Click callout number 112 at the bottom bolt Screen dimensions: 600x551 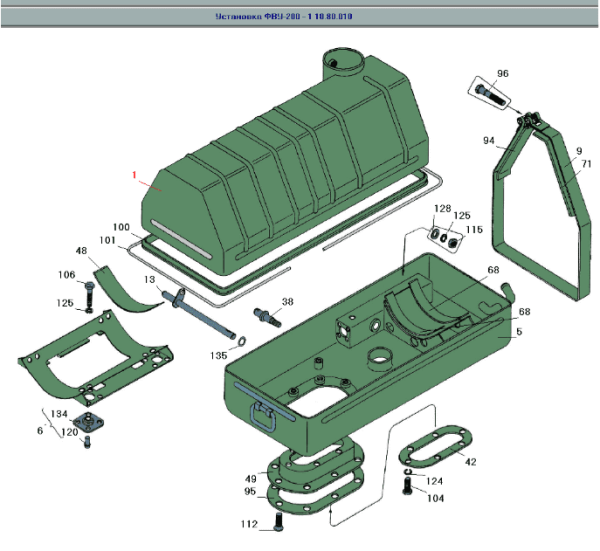pos(248,522)
